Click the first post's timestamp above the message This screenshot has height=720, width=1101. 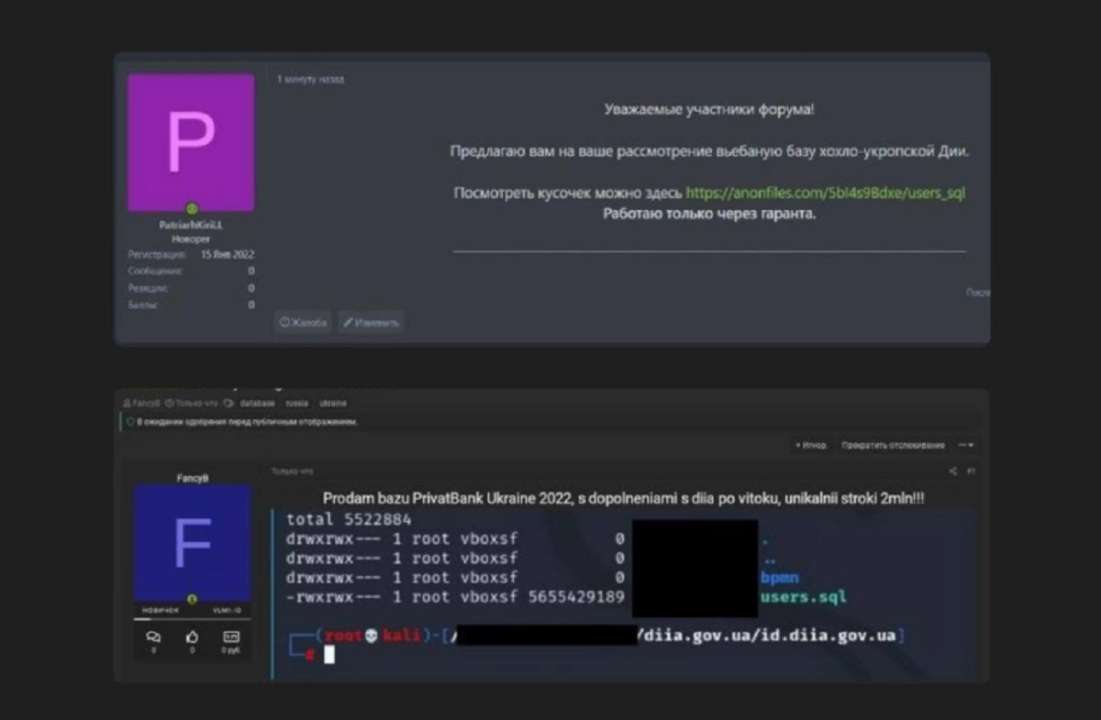click(x=310, y=79)
